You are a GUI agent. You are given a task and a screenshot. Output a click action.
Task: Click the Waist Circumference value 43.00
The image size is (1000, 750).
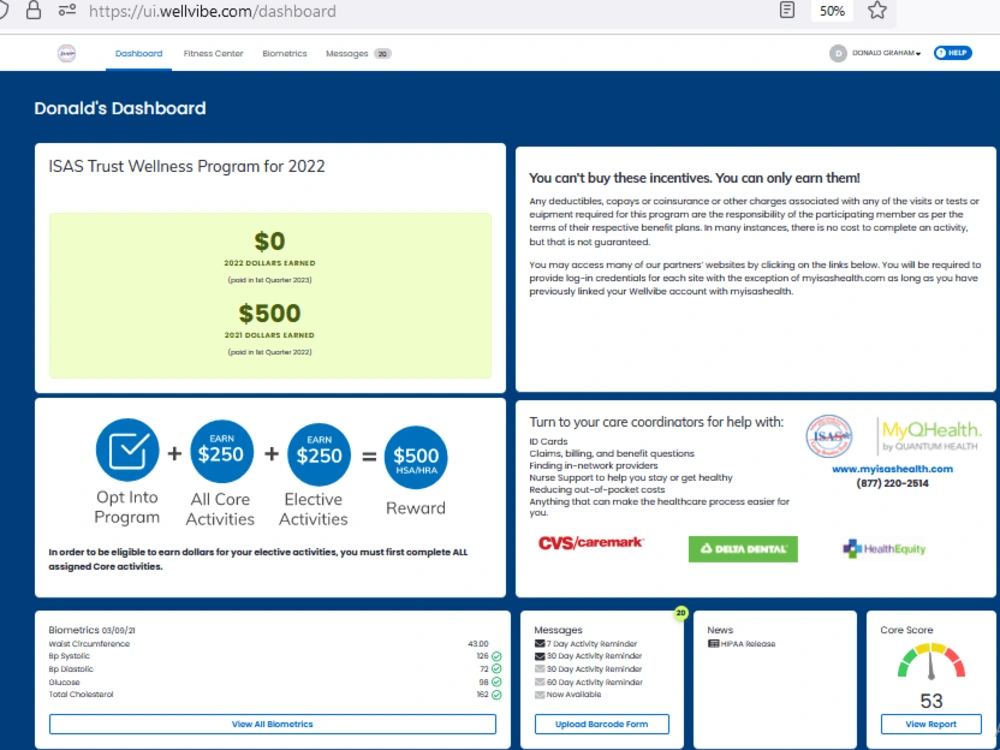478,643
